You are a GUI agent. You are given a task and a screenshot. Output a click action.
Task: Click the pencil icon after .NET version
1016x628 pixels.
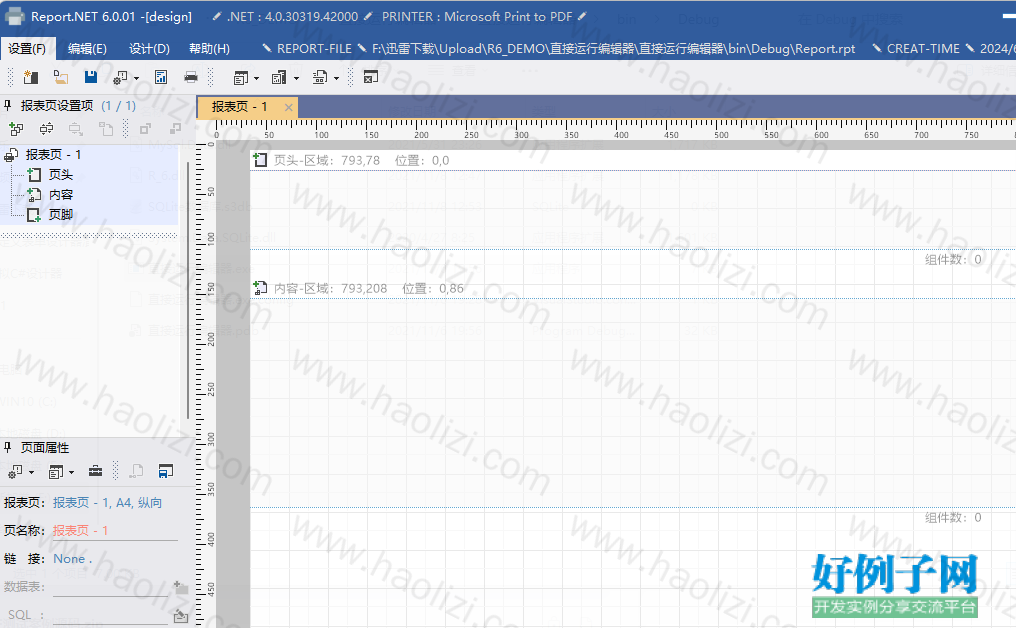coord(368,16)
